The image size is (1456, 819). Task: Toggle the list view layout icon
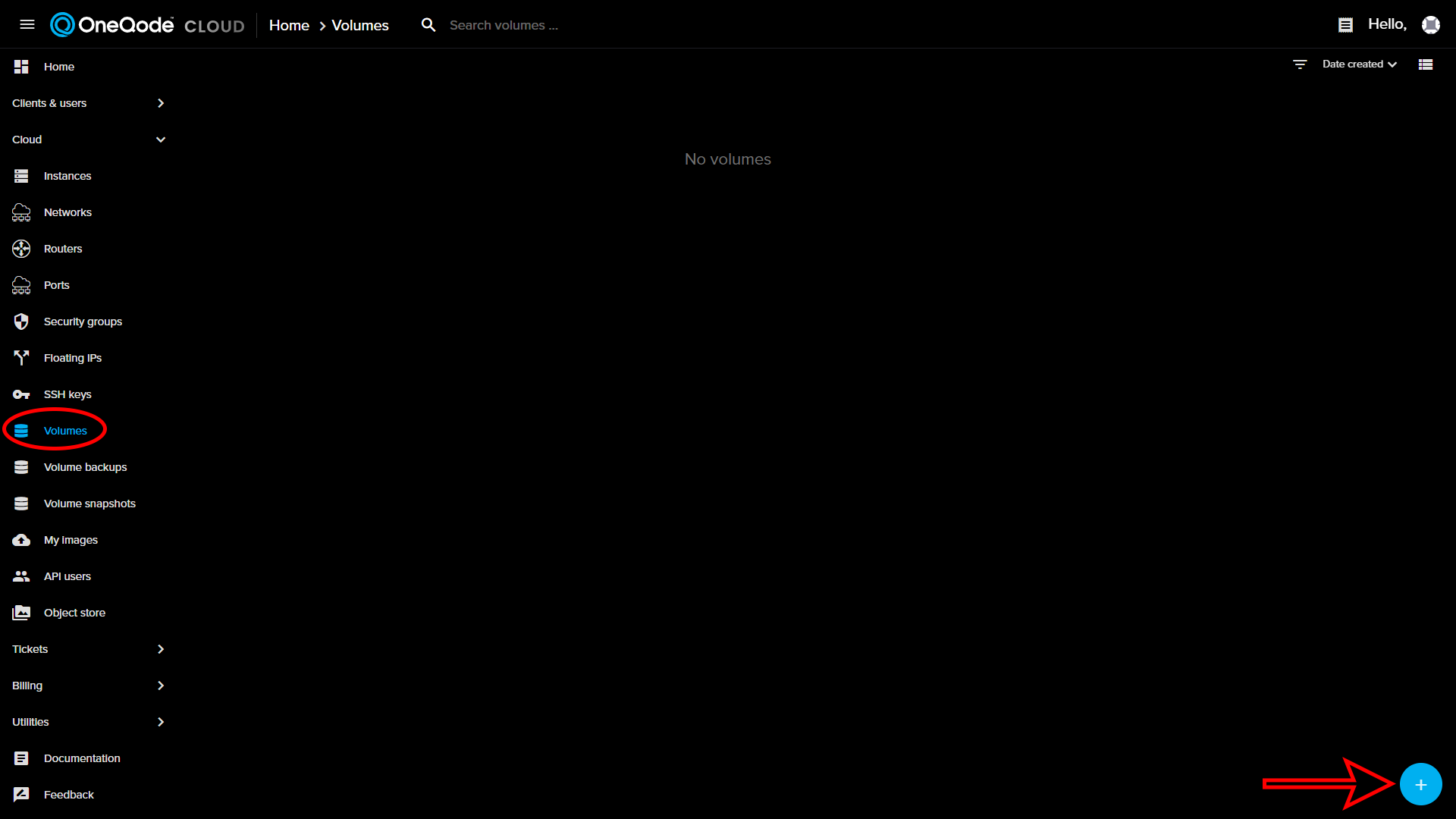click(x=1425, y=64)
